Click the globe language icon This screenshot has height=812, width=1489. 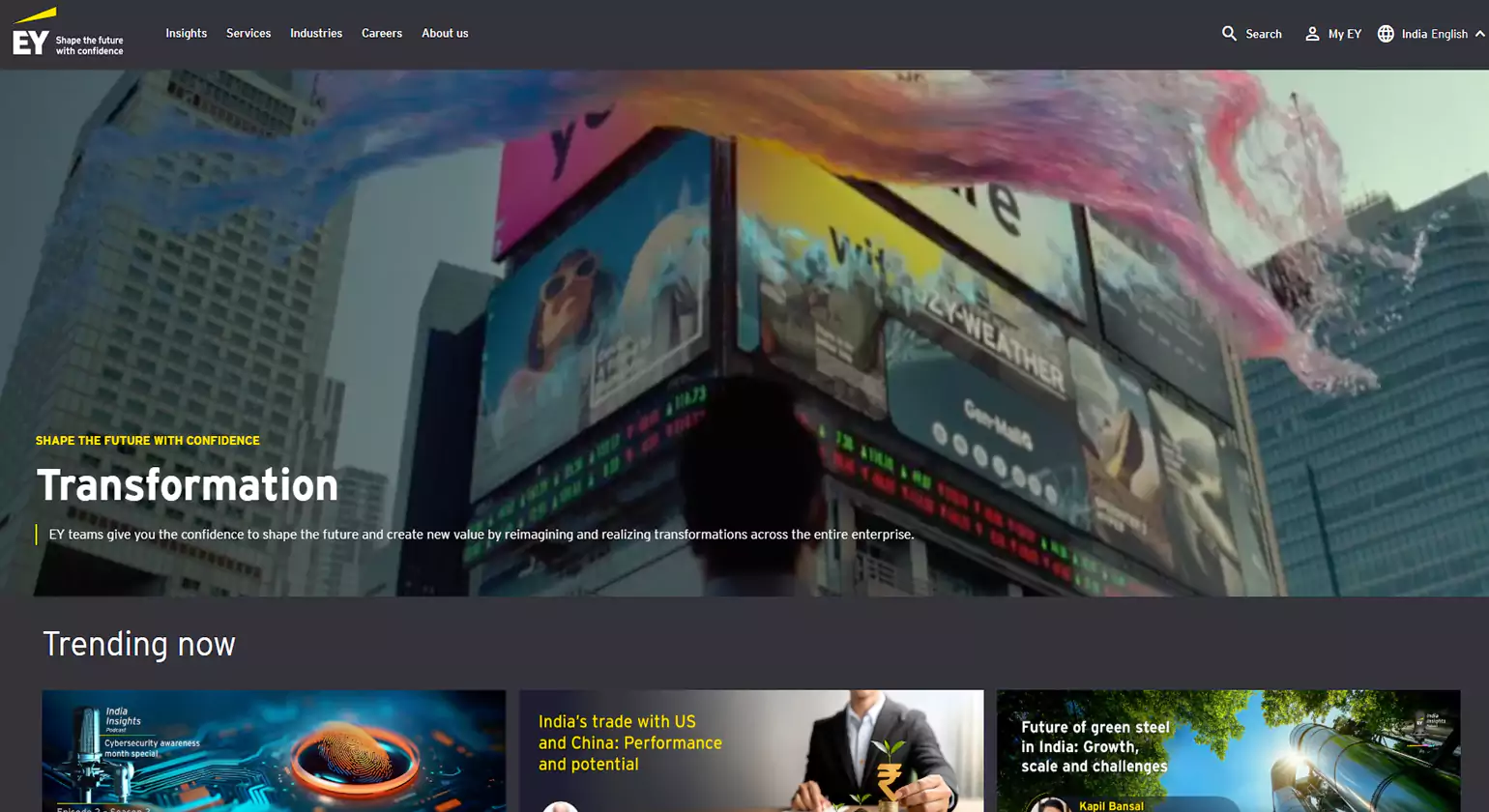(x=1386, y=34)
